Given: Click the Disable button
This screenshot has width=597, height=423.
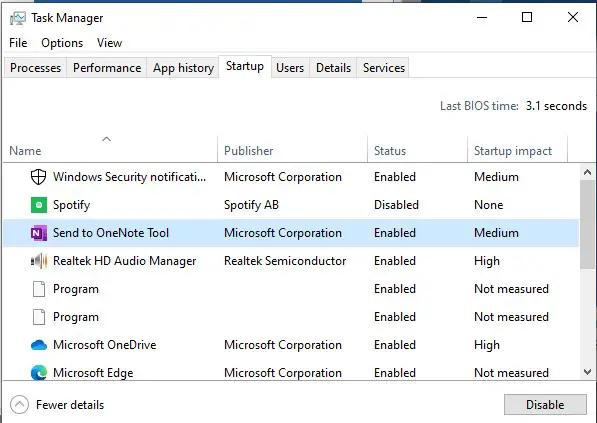Looking at the screenshot, I should click(x=545, y=404).
